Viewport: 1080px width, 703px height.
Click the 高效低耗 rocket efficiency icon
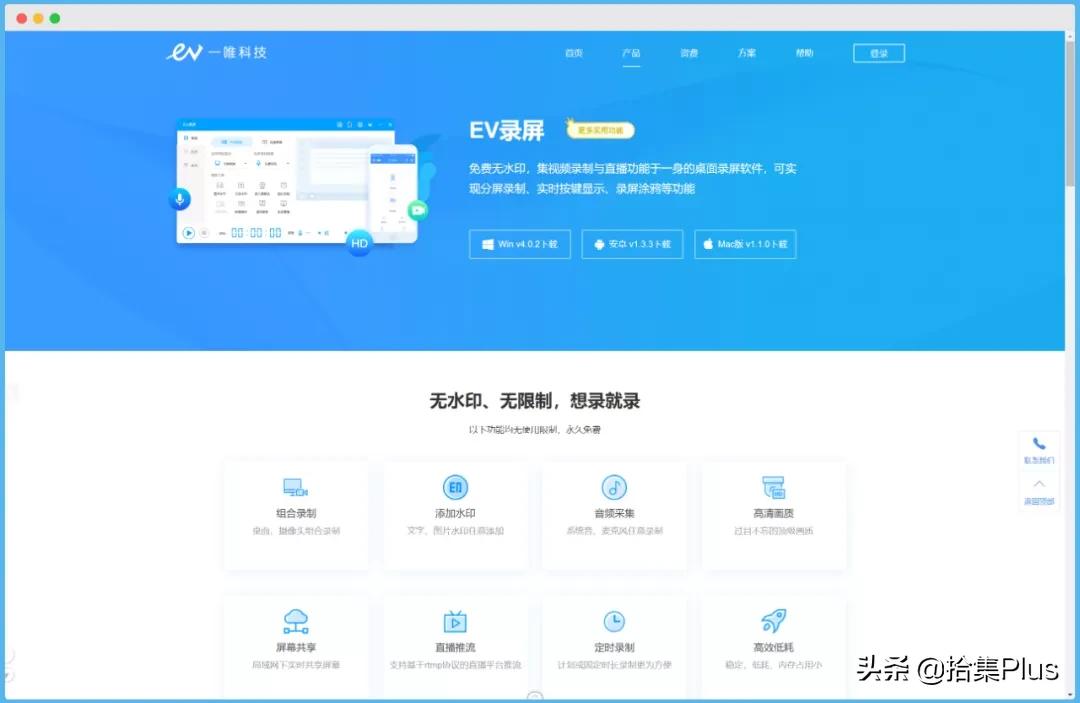pyautogui.click(x=774, y=620)
